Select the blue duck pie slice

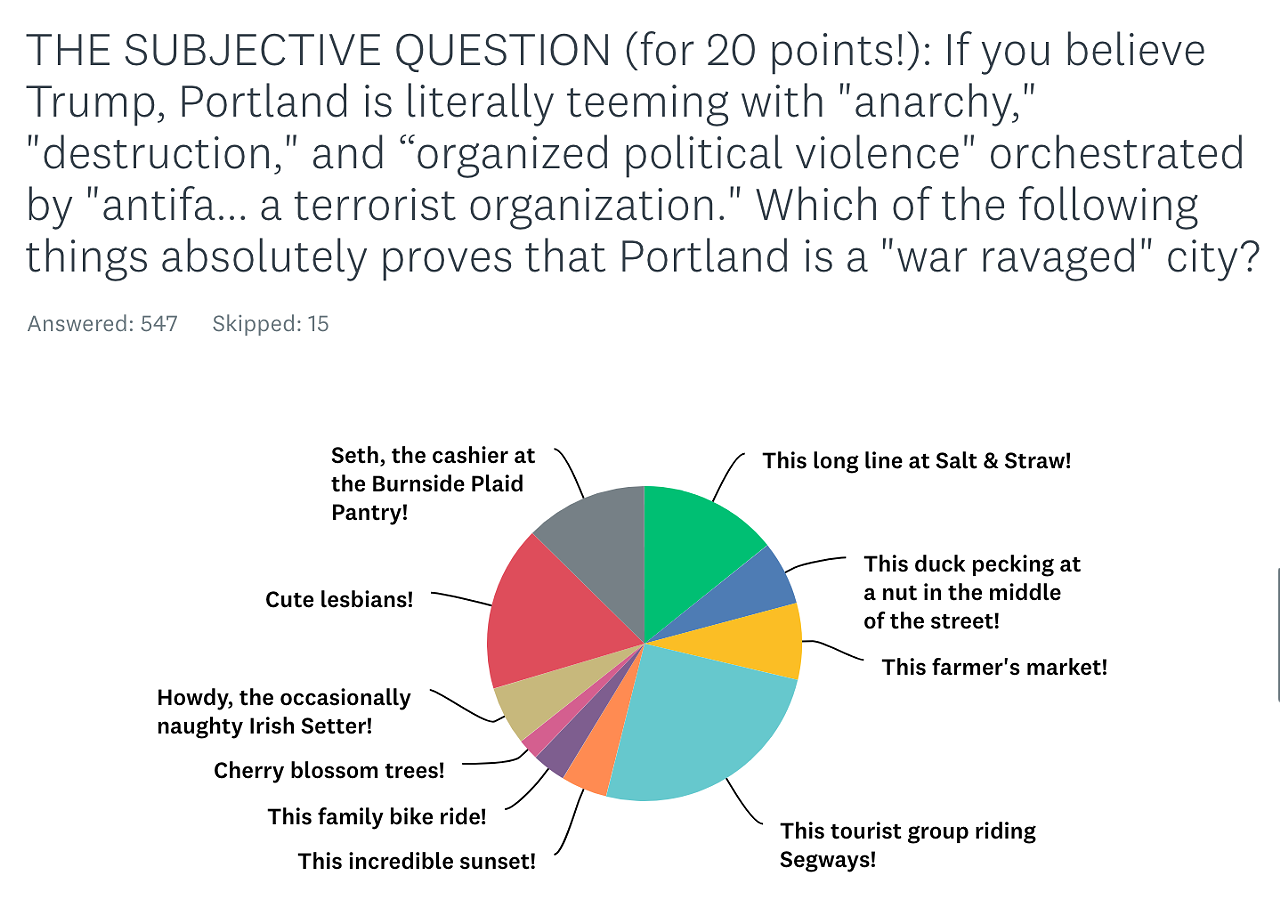pos(761,591)
